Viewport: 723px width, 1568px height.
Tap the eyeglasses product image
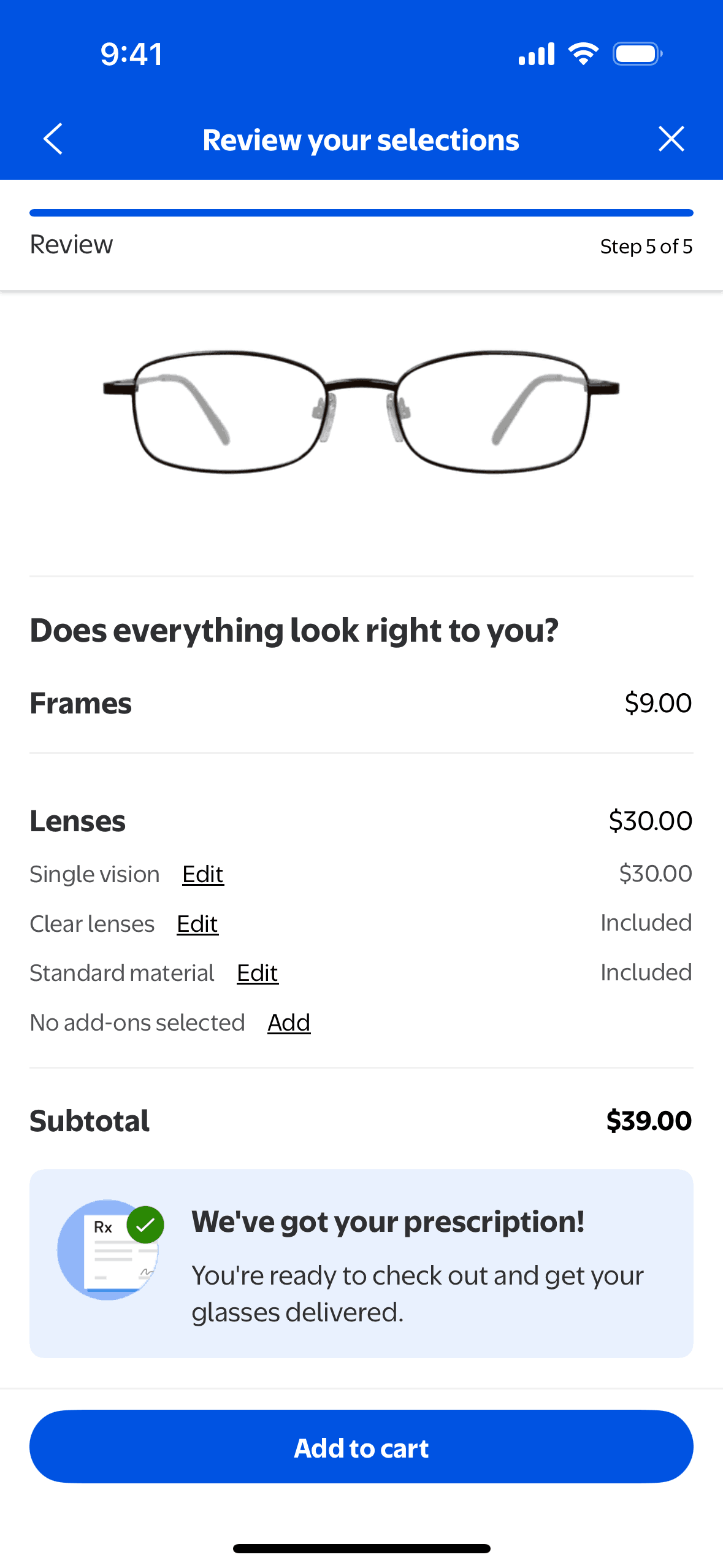coord(361,411)
